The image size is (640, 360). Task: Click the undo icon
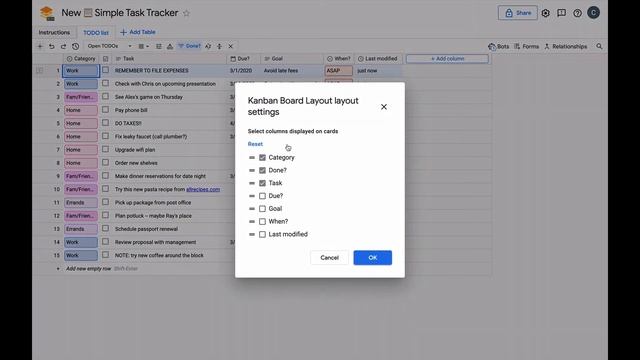pyautogui.click(x=51, y=46)
